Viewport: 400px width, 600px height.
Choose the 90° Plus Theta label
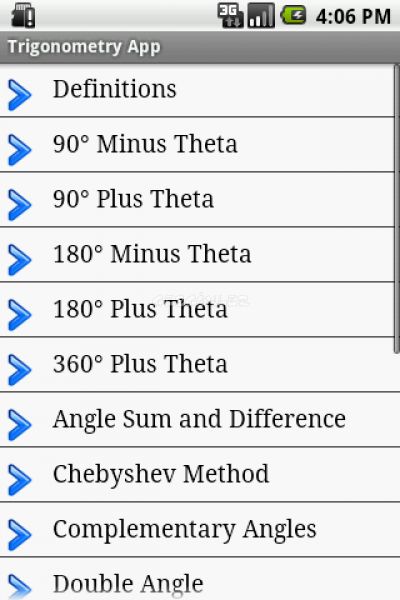(x=133, y=199)
